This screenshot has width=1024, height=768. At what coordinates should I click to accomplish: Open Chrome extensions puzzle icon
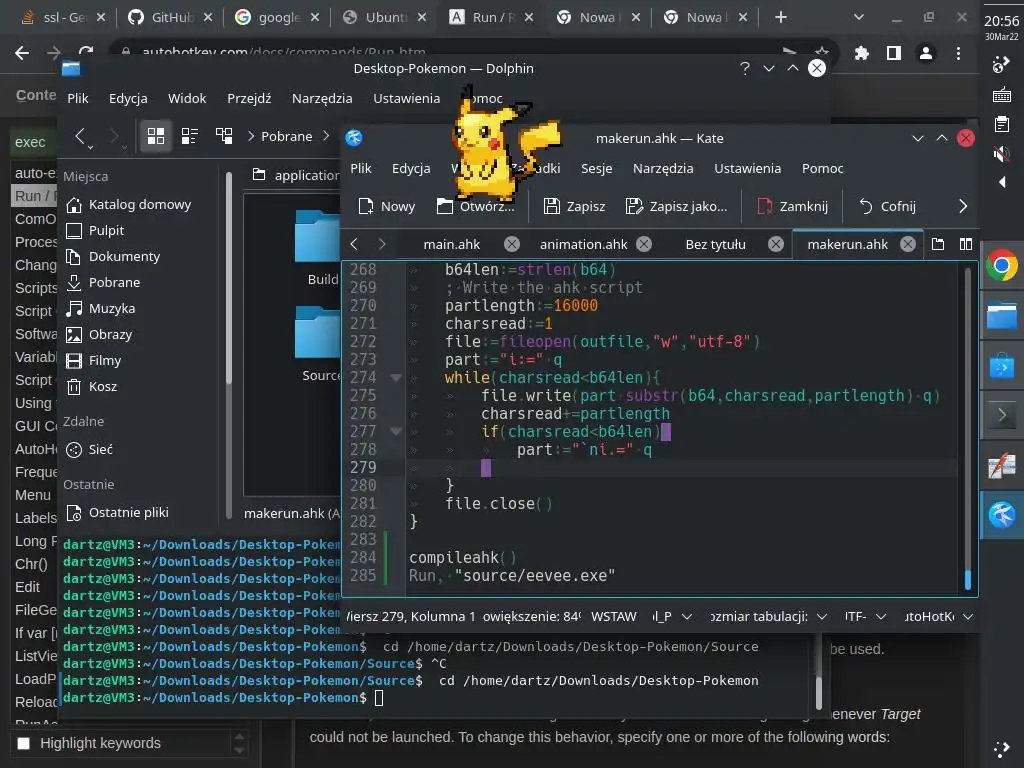(861, 54)
